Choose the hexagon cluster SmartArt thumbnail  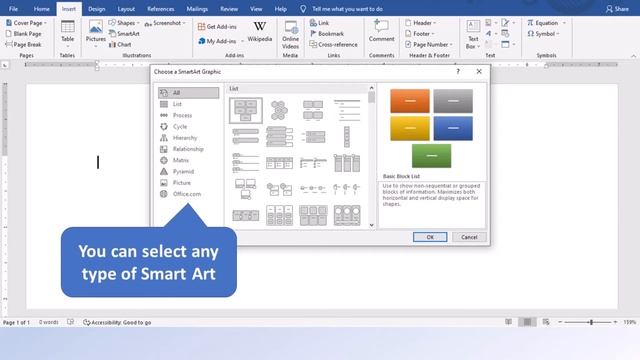point(279,110)
